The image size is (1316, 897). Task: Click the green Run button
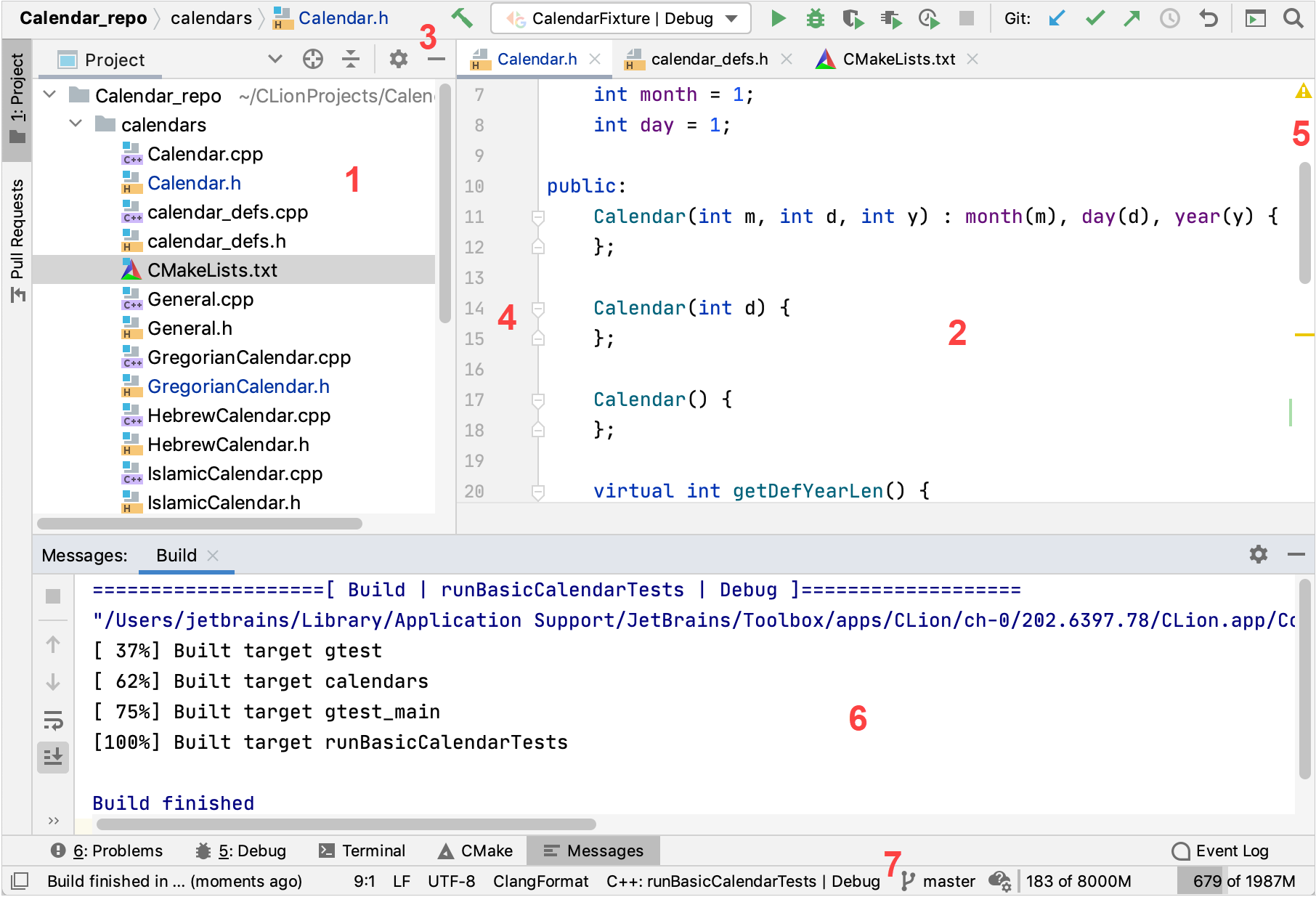click(x=778, y=18)
